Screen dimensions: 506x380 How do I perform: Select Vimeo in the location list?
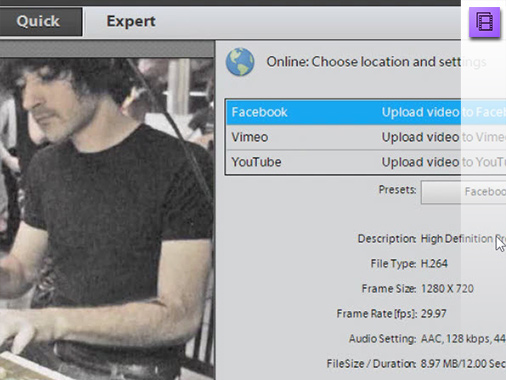pos(366,137)
